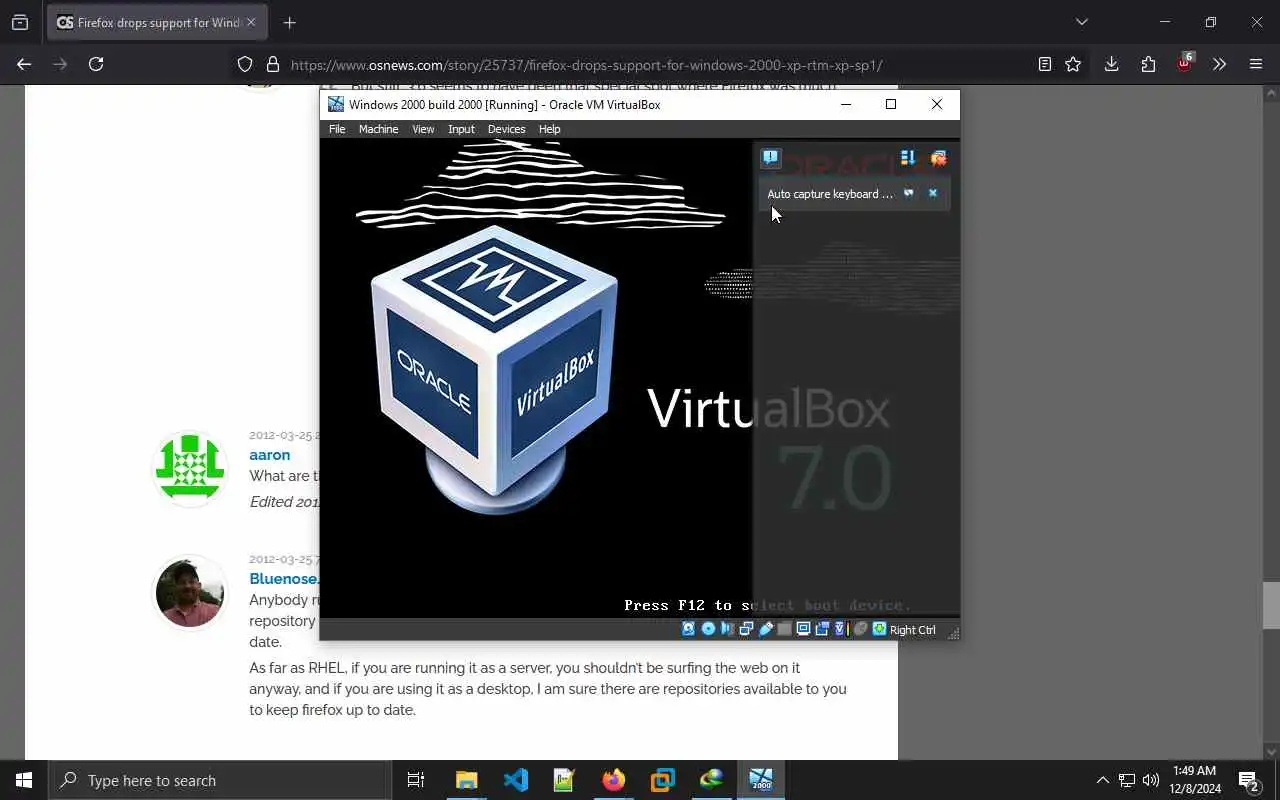The height and width of the screenshot is (800, 1280).
Task: Open user aaron's profile link
Action: [x=270, y=455]
